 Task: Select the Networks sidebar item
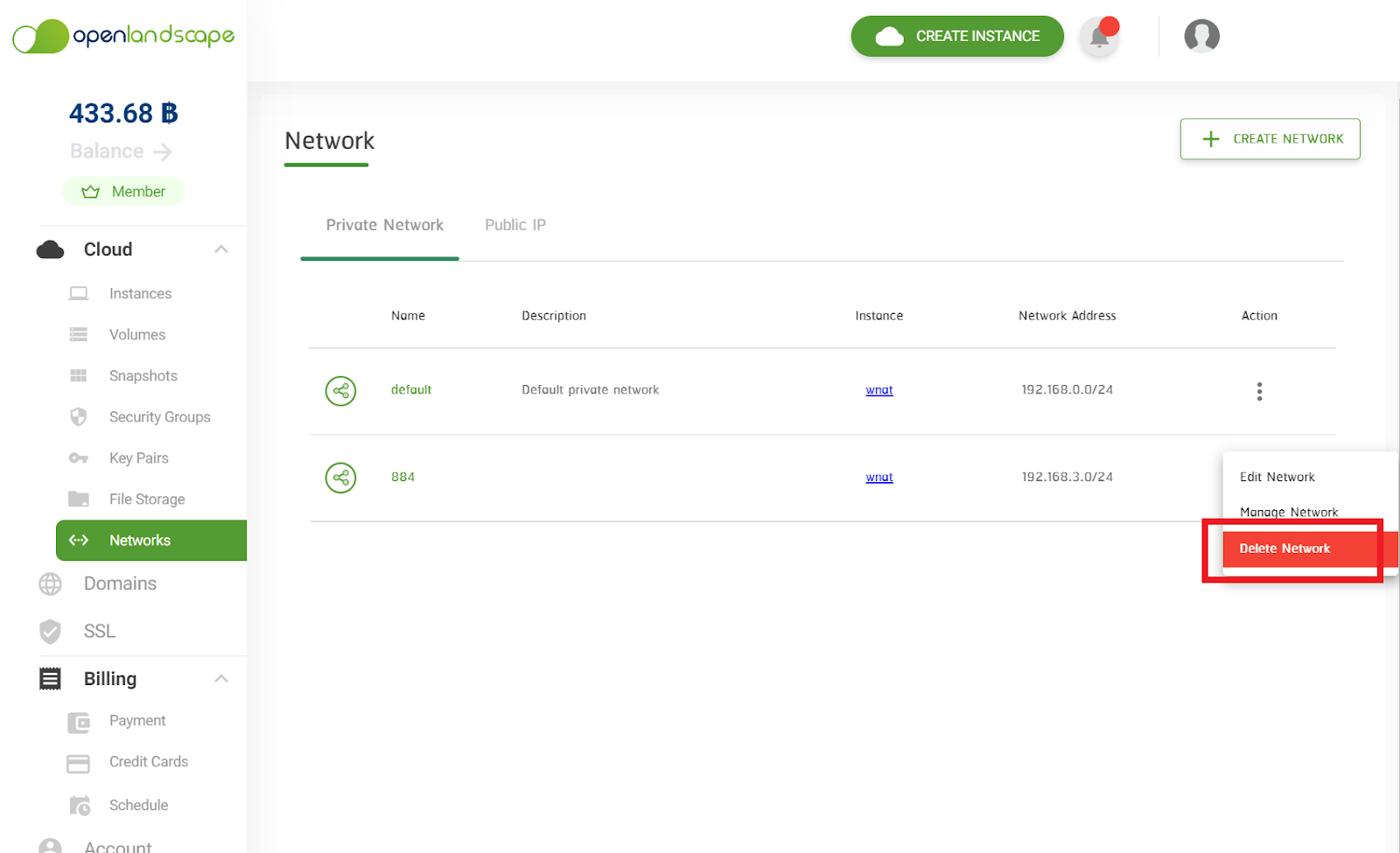click(x=151, y=541)
